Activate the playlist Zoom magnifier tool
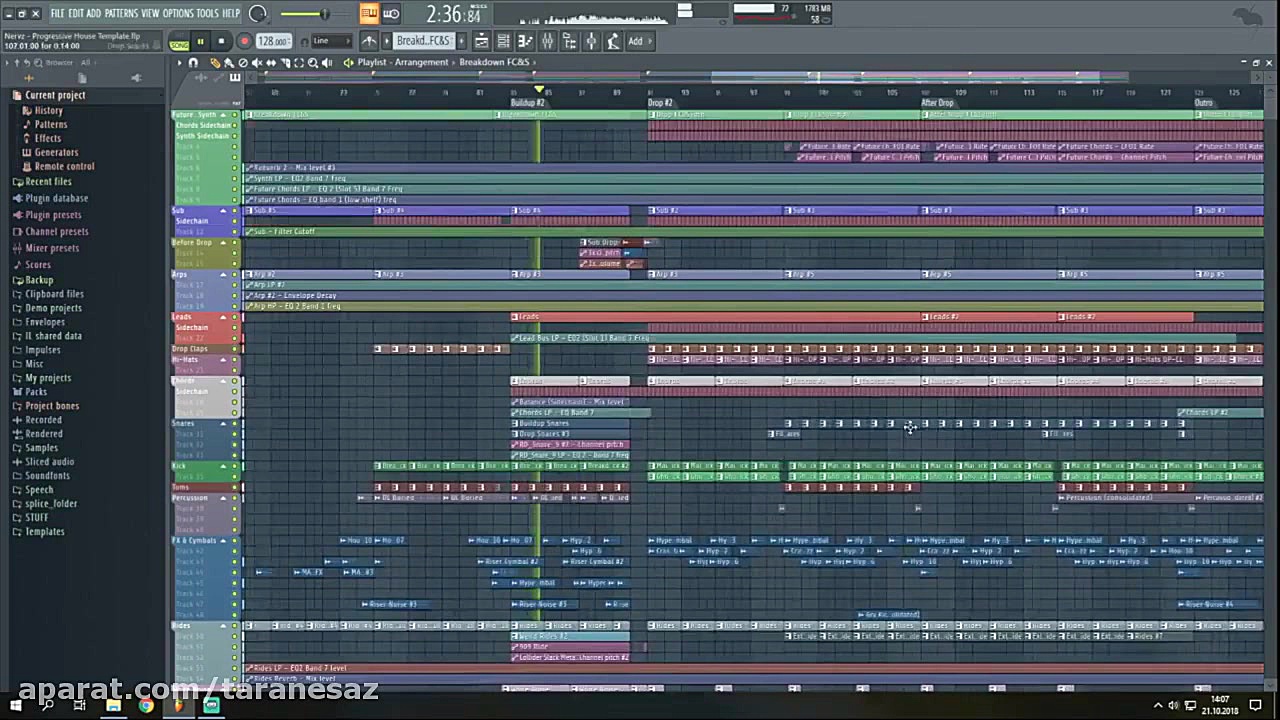1280x720 pixels. [x=312, y=62]
